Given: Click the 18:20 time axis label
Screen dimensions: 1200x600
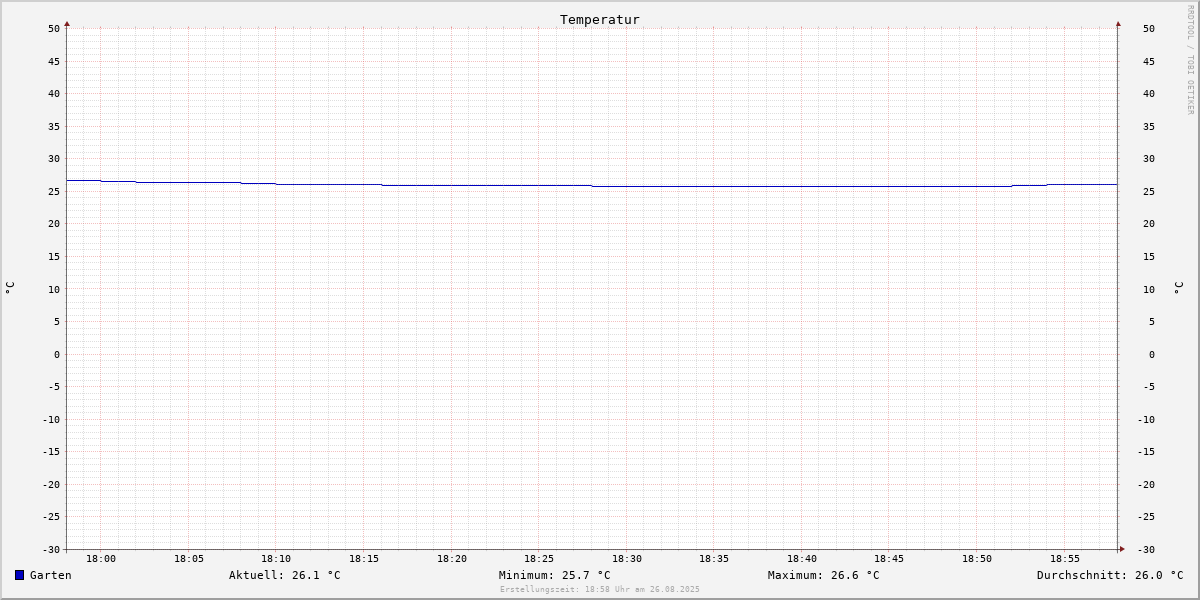Looking at the screenshot, I should (x=452, y=559).
